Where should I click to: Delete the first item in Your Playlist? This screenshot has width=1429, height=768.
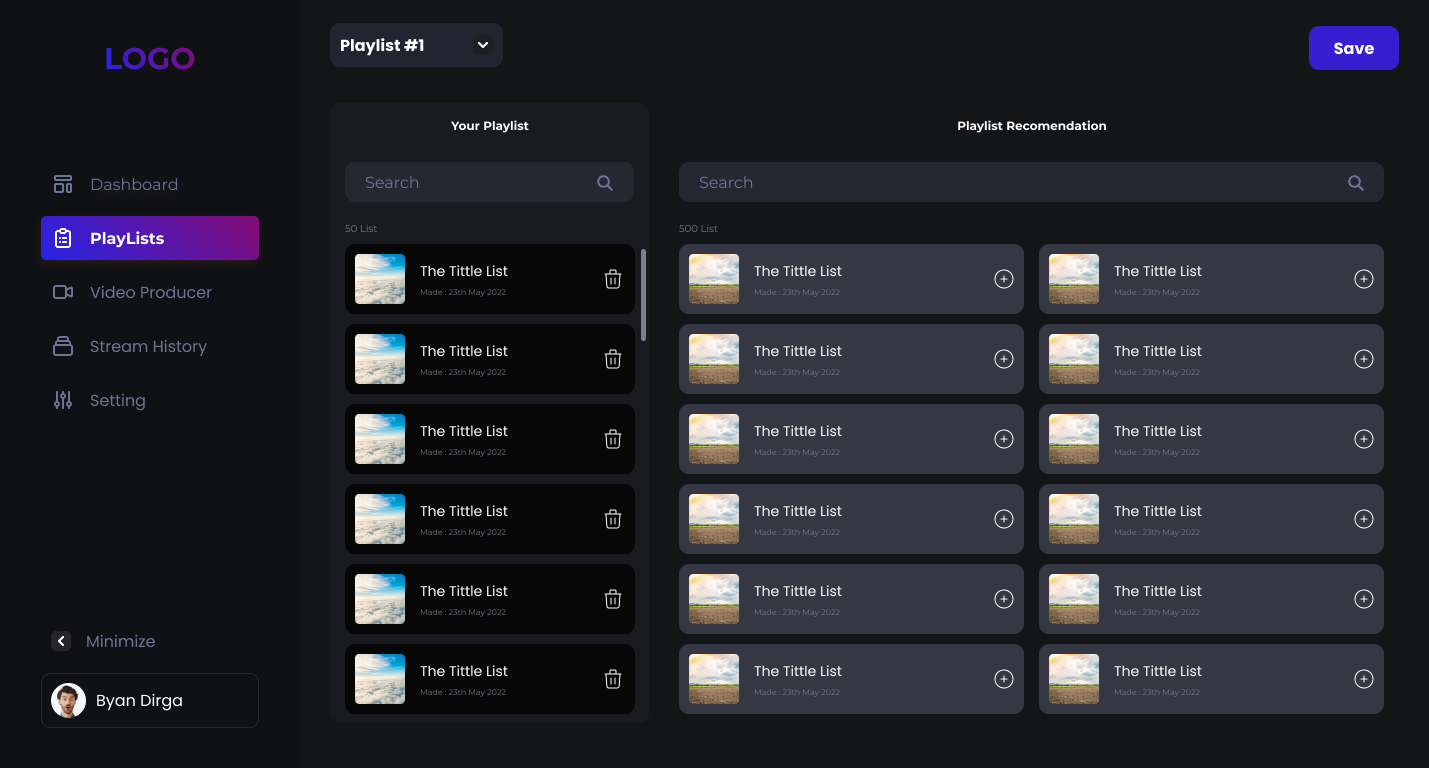613,279
